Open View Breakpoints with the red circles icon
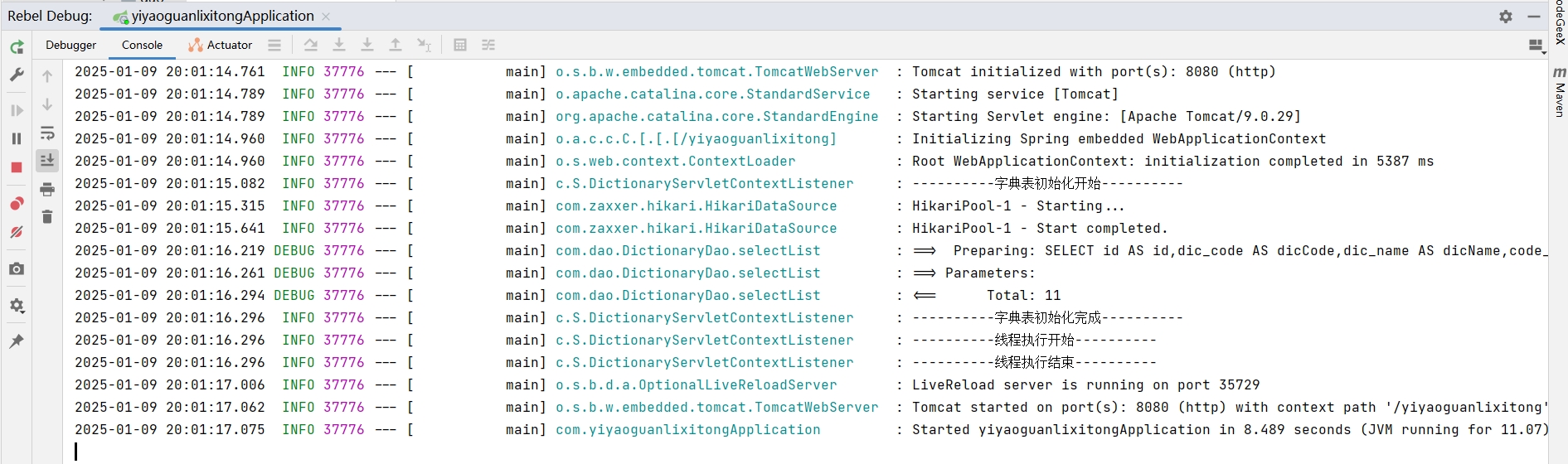Screen dimensions: 1568x464 tap(17, 204)
